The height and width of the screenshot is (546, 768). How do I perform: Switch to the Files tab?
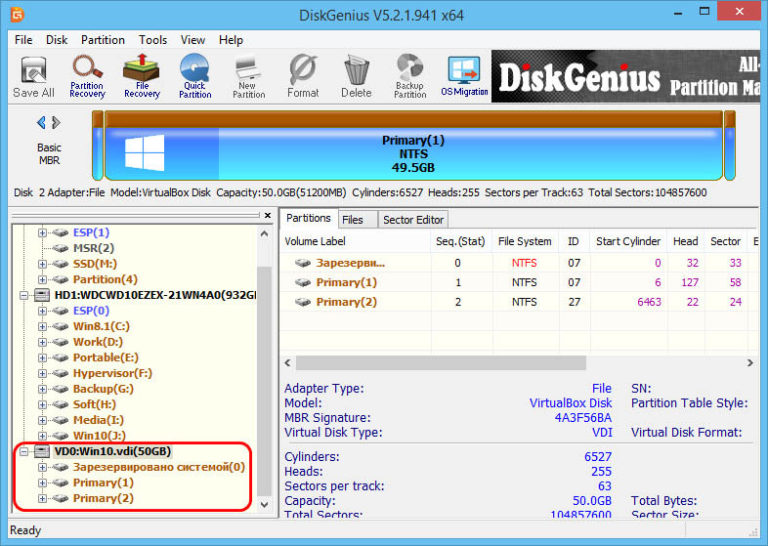[352, 219]
